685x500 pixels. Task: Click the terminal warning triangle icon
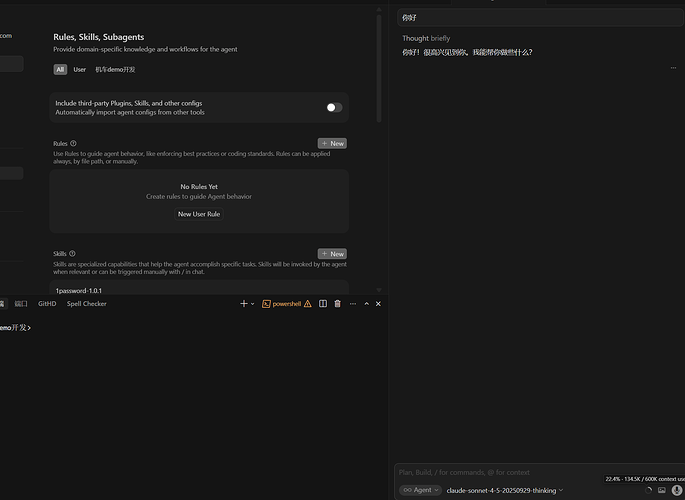(x=308, y=304)
